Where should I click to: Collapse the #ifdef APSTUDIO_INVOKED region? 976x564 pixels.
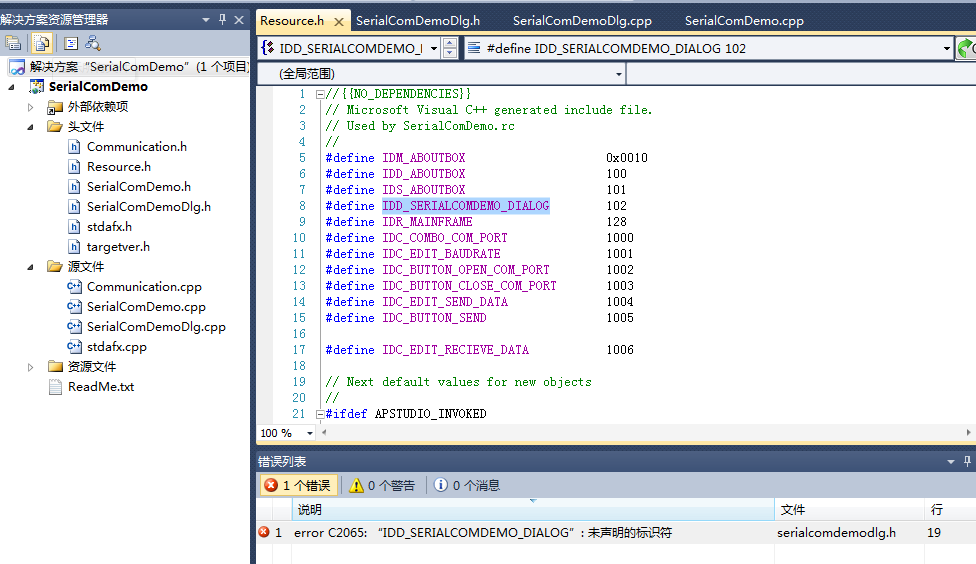[319, 414]
